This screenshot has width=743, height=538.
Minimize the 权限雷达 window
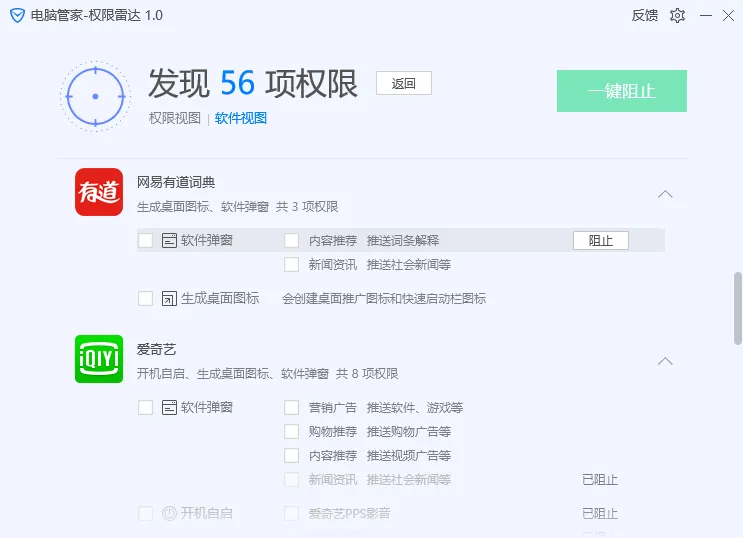coord(706,15)
